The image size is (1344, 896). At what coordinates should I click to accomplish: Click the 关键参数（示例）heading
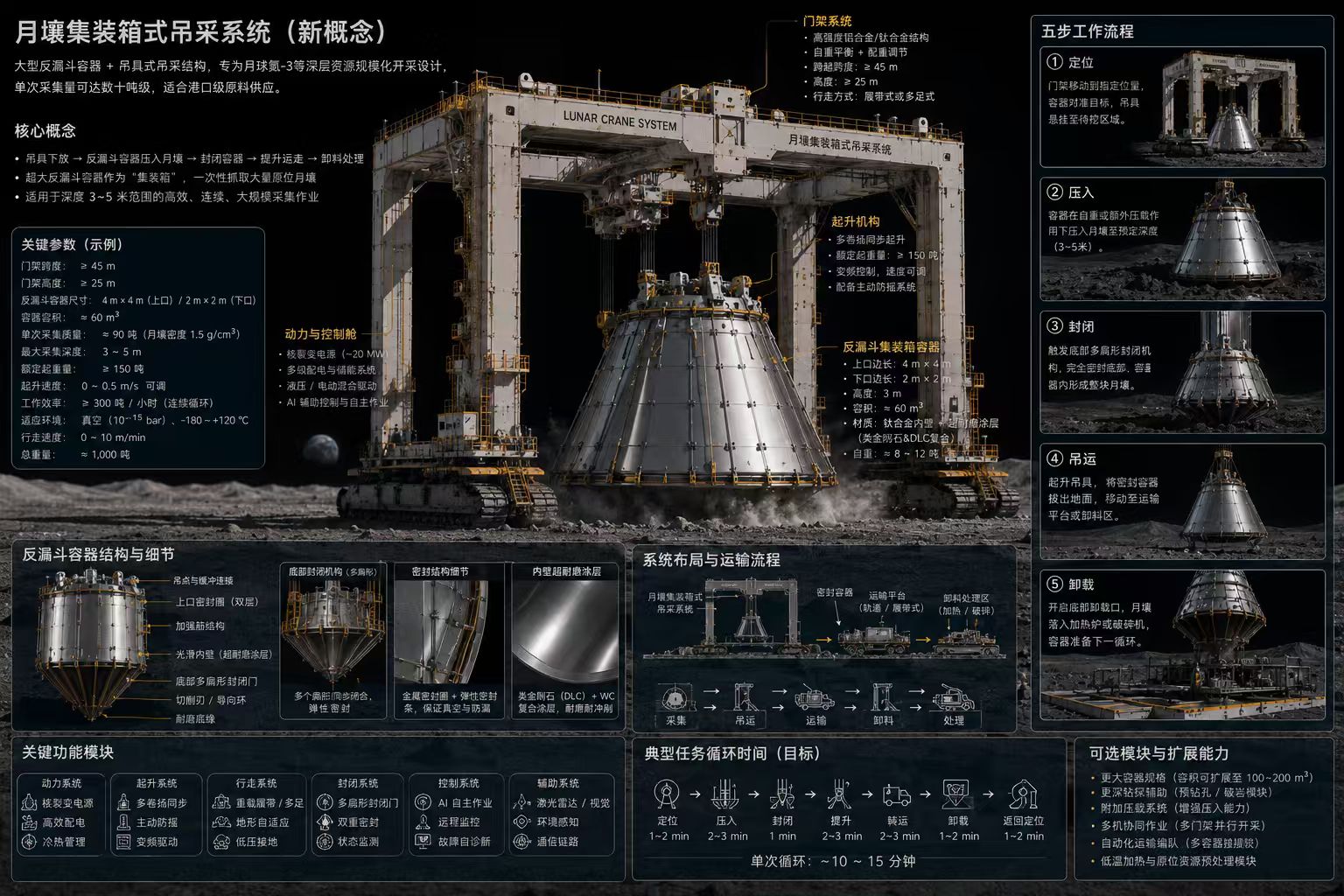click(73, 244)
